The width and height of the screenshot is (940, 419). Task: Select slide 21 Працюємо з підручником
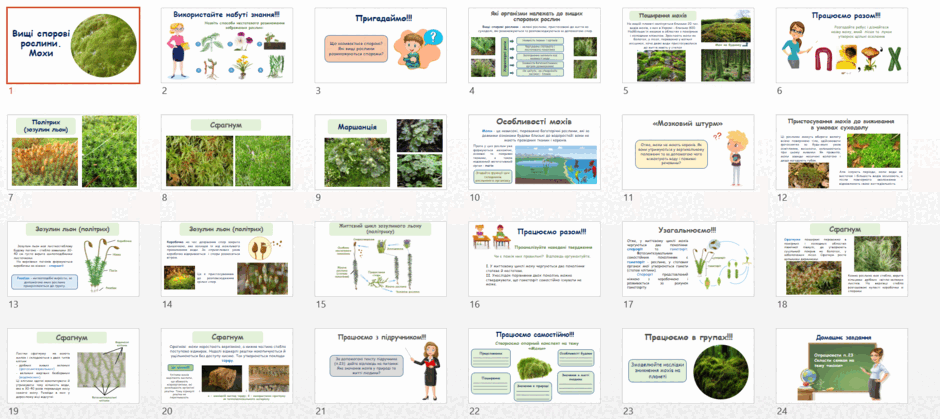381,366
